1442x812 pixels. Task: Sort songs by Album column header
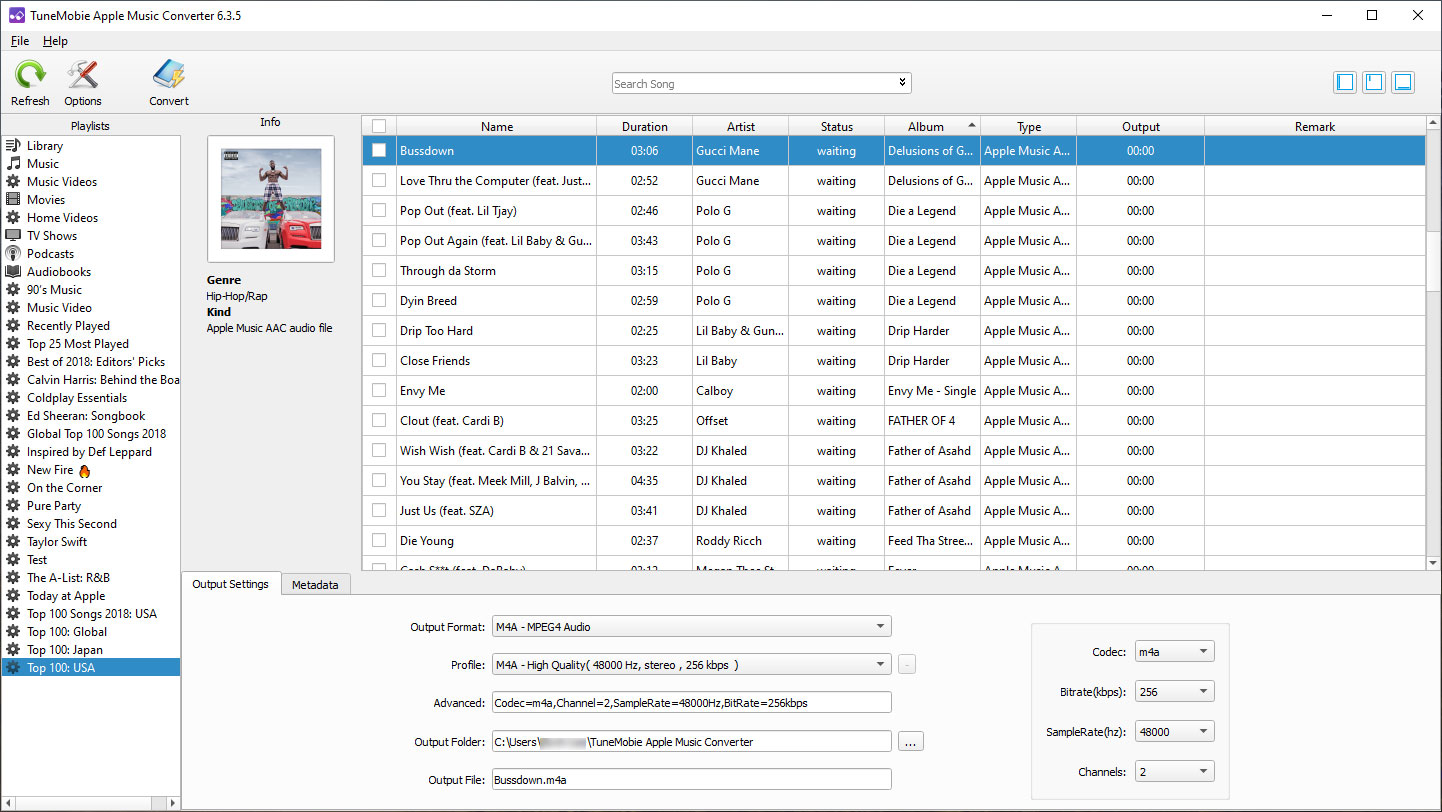point(932,126)
